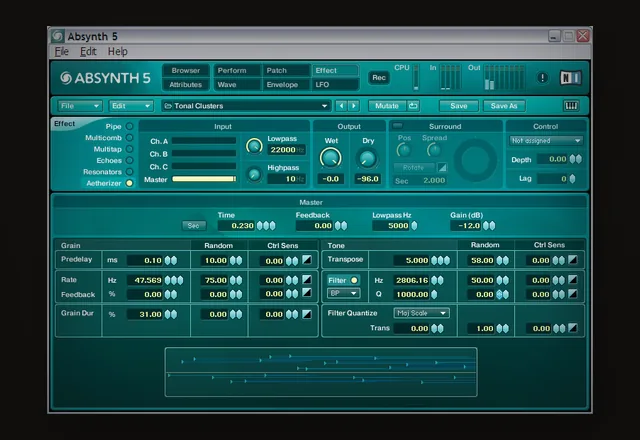Click the exclamation panic icon
640x440 pixels.
pos(542,78)
